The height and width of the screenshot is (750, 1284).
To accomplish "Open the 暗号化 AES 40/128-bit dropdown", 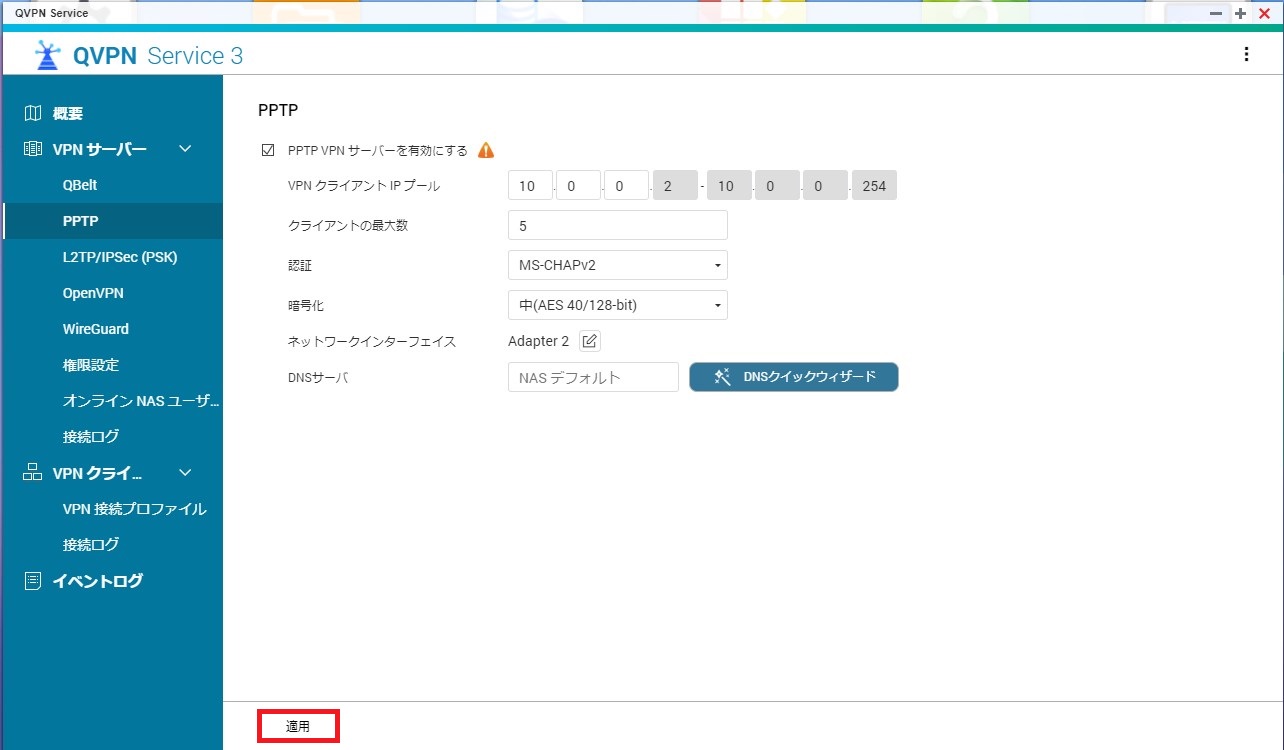I will tap(617, 305).
